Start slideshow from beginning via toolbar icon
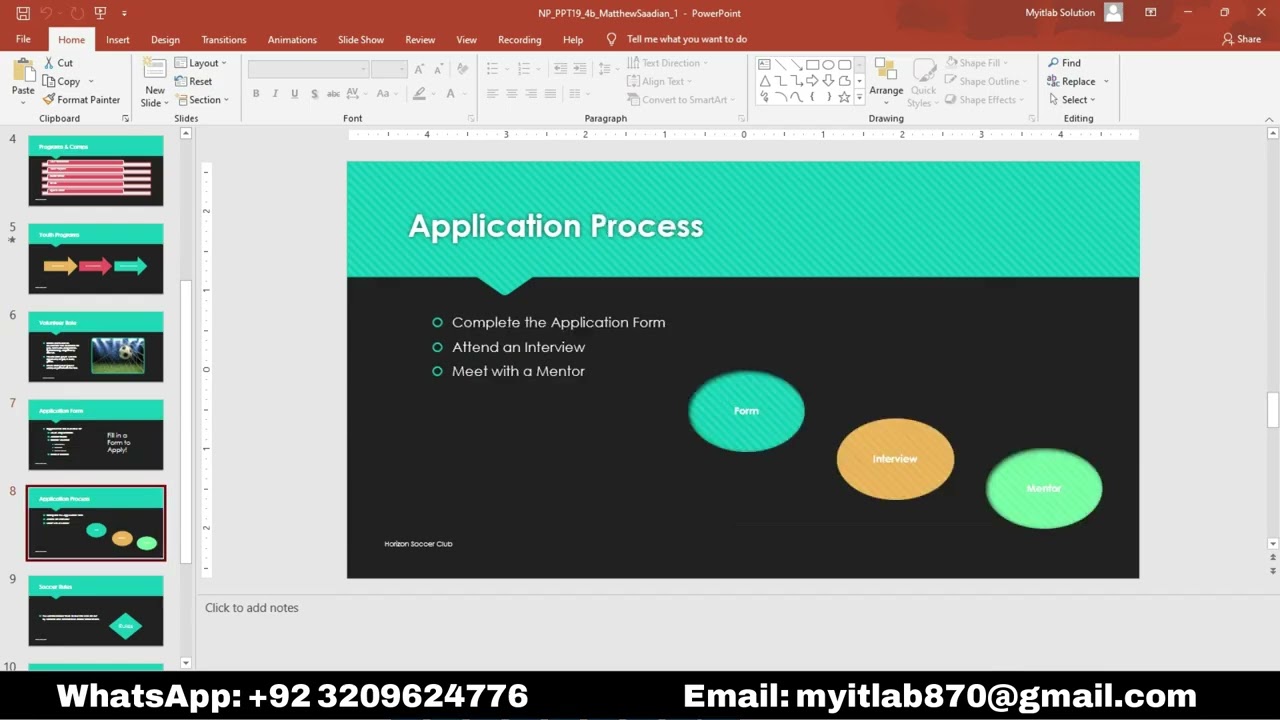 tap(100, 13)
